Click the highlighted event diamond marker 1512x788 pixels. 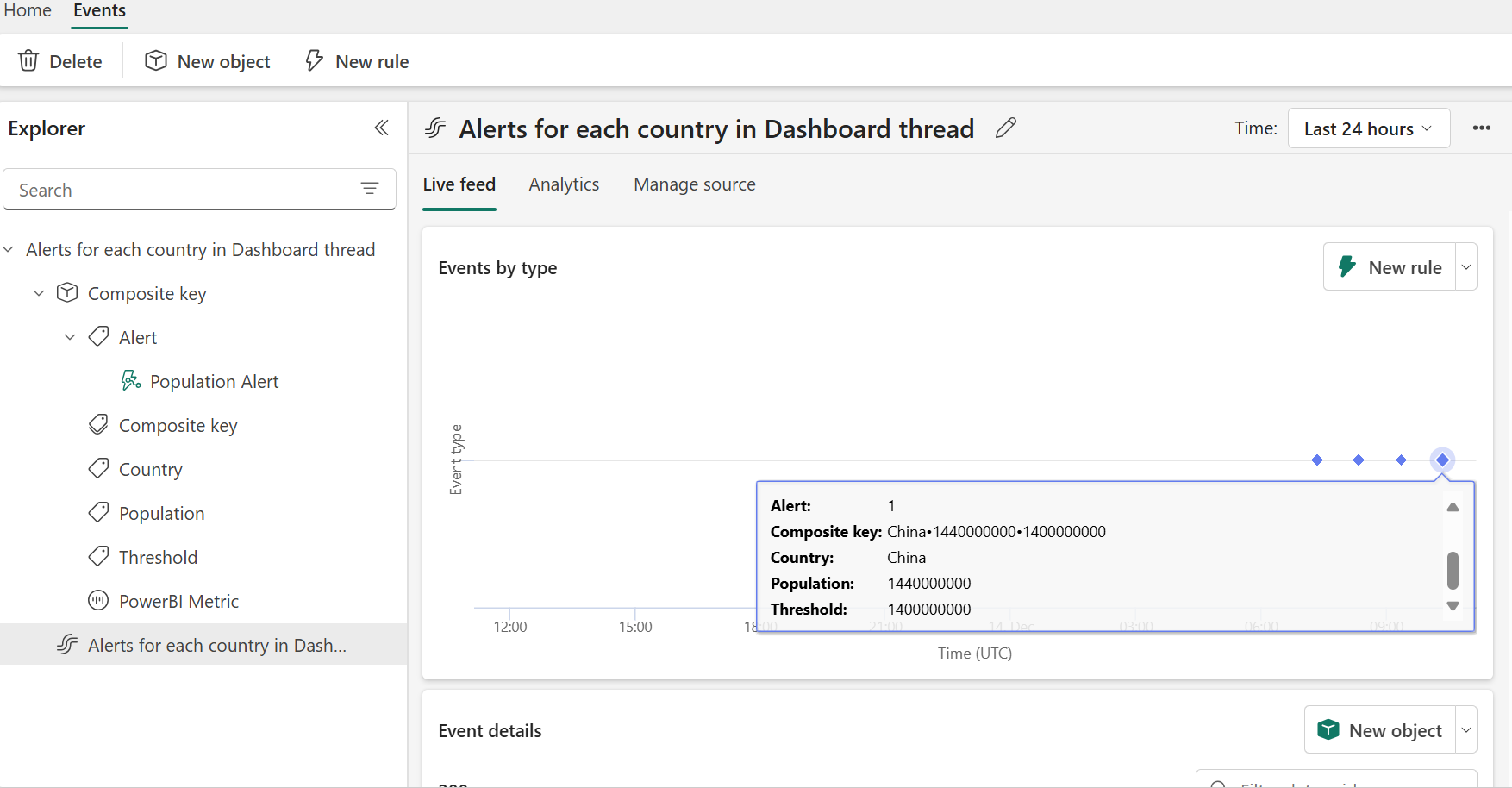pyautogui.click(x=1442, y=460)
